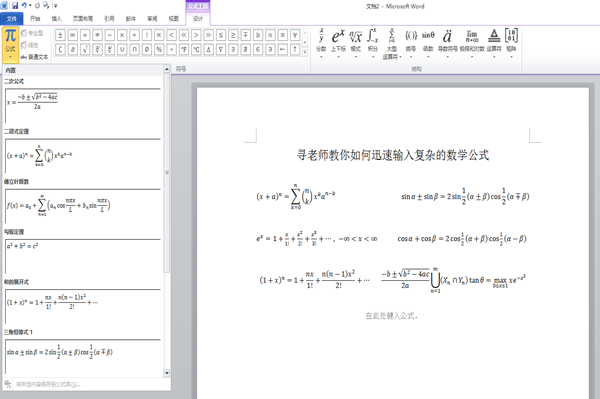600x399 pixels.
Task: Open the Customize Quick Access Toolbar dropdown
Action: point(56,6)
